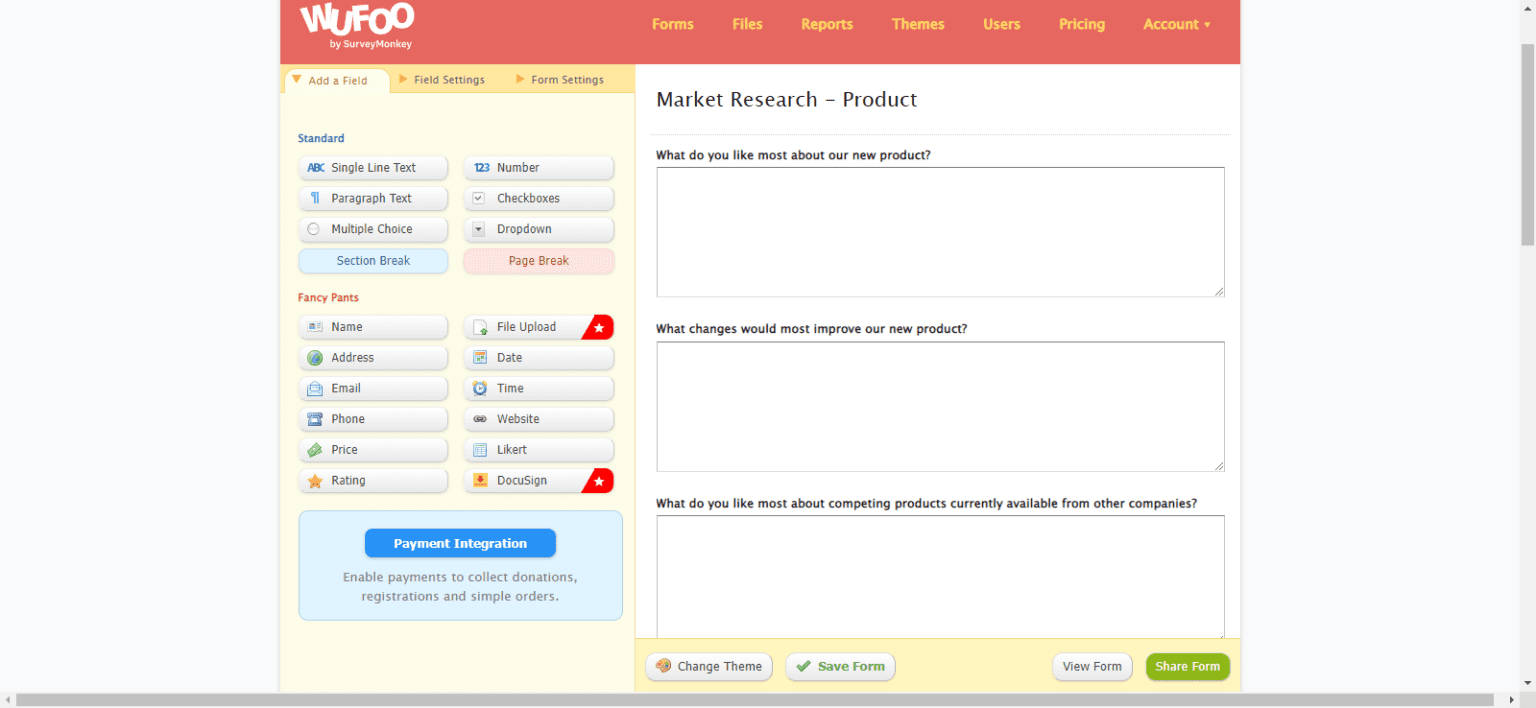
Task: Add a Checkboxes field
Action: (x=538, y=199)
